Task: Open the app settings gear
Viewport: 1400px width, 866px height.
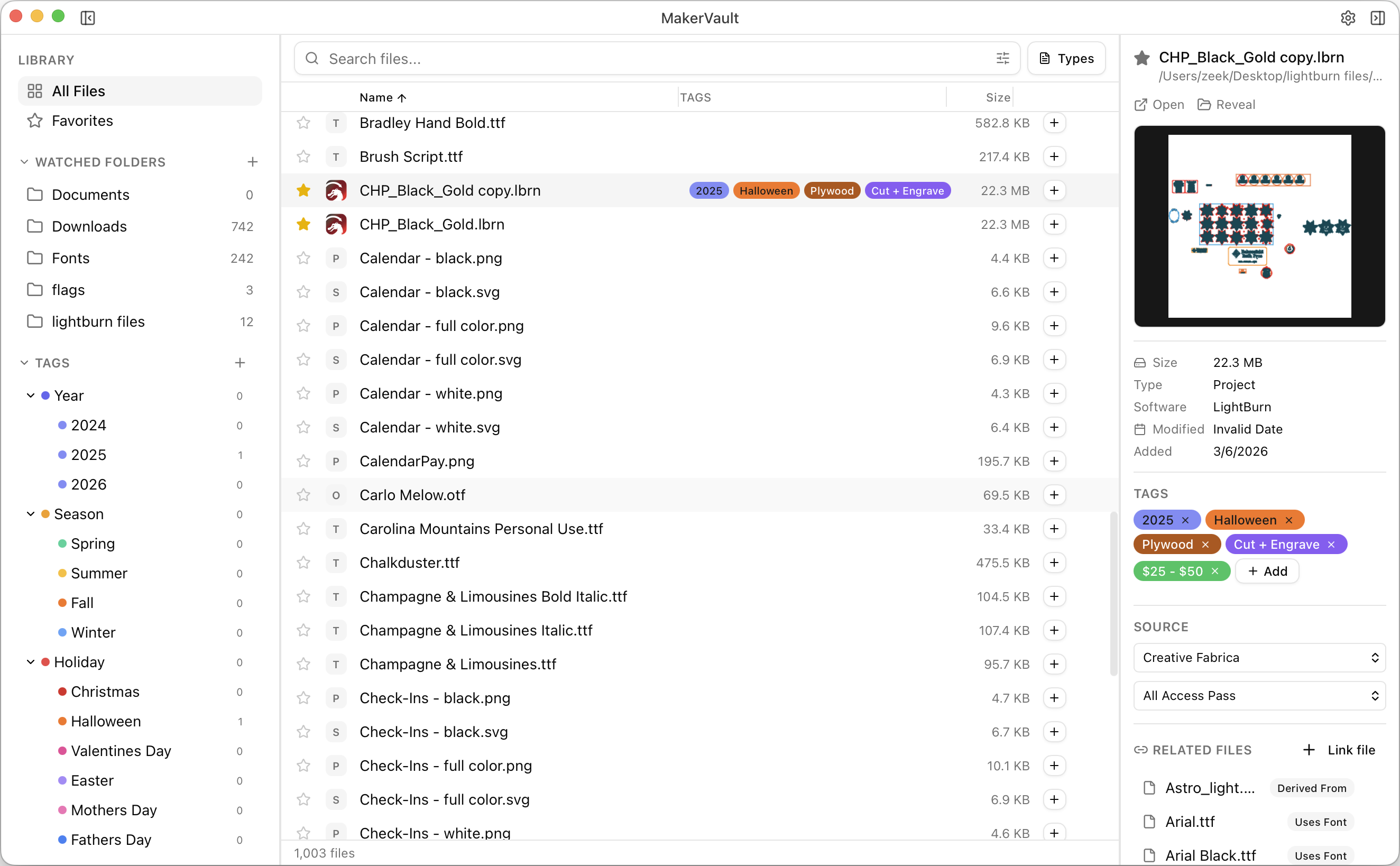Action: [1348, 18]
